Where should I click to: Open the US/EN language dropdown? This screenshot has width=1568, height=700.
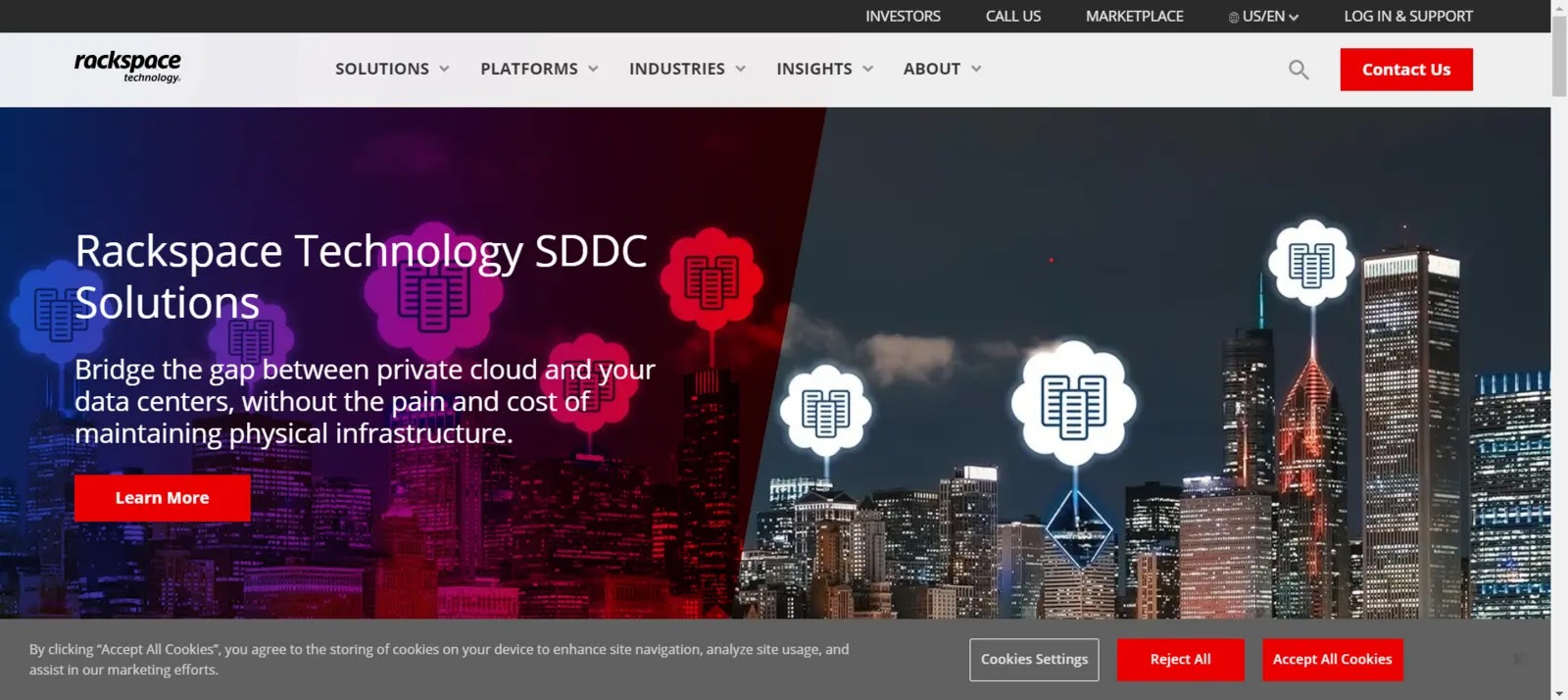1263,17
